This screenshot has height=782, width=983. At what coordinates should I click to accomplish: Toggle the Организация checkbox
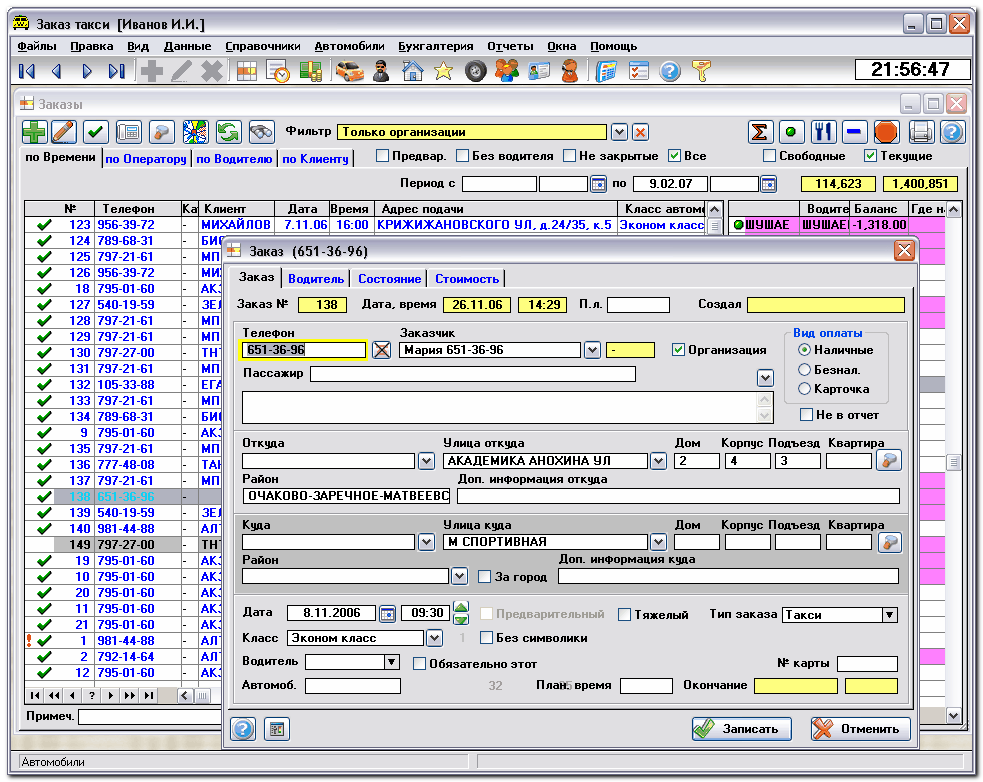(x=679, y=350)
